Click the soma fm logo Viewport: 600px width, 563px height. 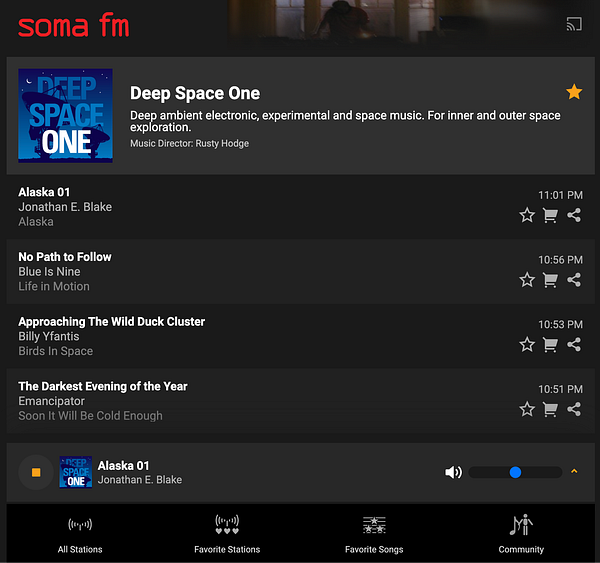(73, 25)
